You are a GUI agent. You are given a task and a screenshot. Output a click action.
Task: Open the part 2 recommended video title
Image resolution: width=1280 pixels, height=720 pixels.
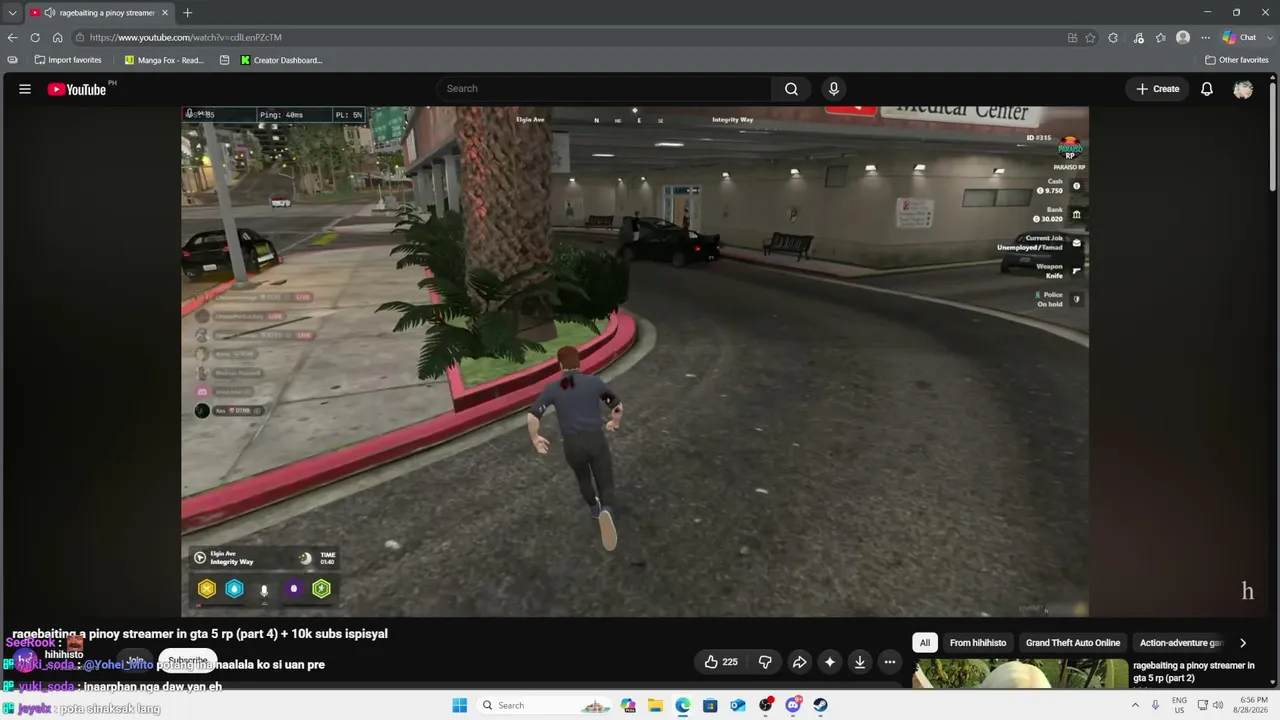pyautogui.click(x=1194, y=671)
